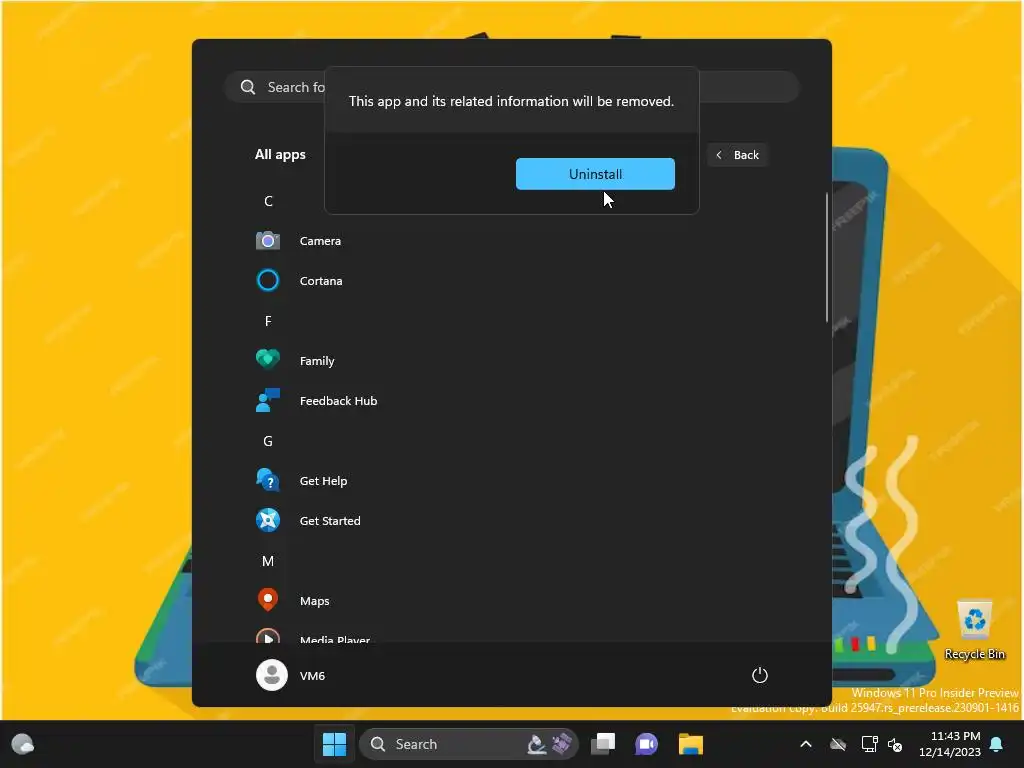The width and height of the screenshot is (1024, 768).
Task: Click the search highlight icon in taskbar search
Action: click(549, 744)
